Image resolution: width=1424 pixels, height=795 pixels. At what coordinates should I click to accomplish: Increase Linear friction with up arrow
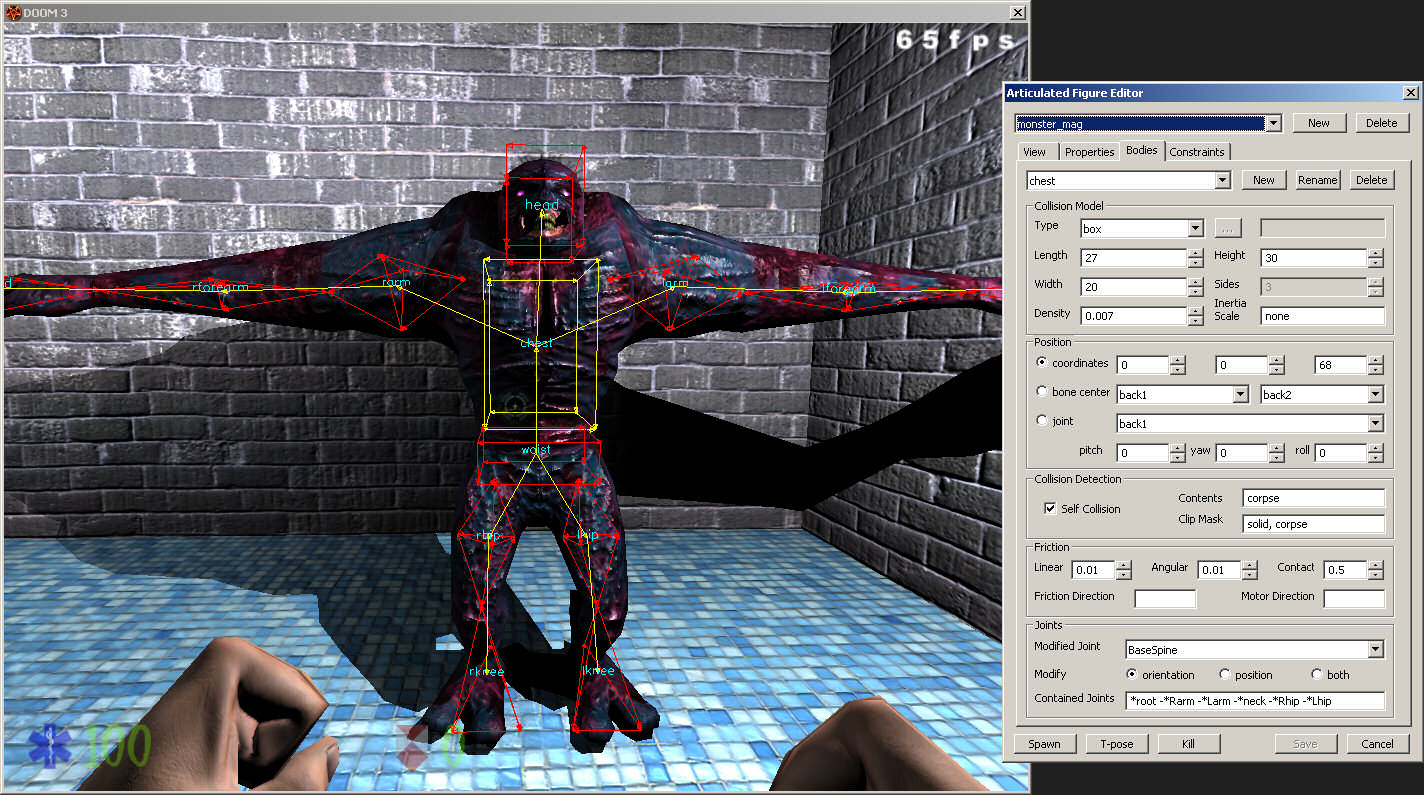[x=1123, y=566]
